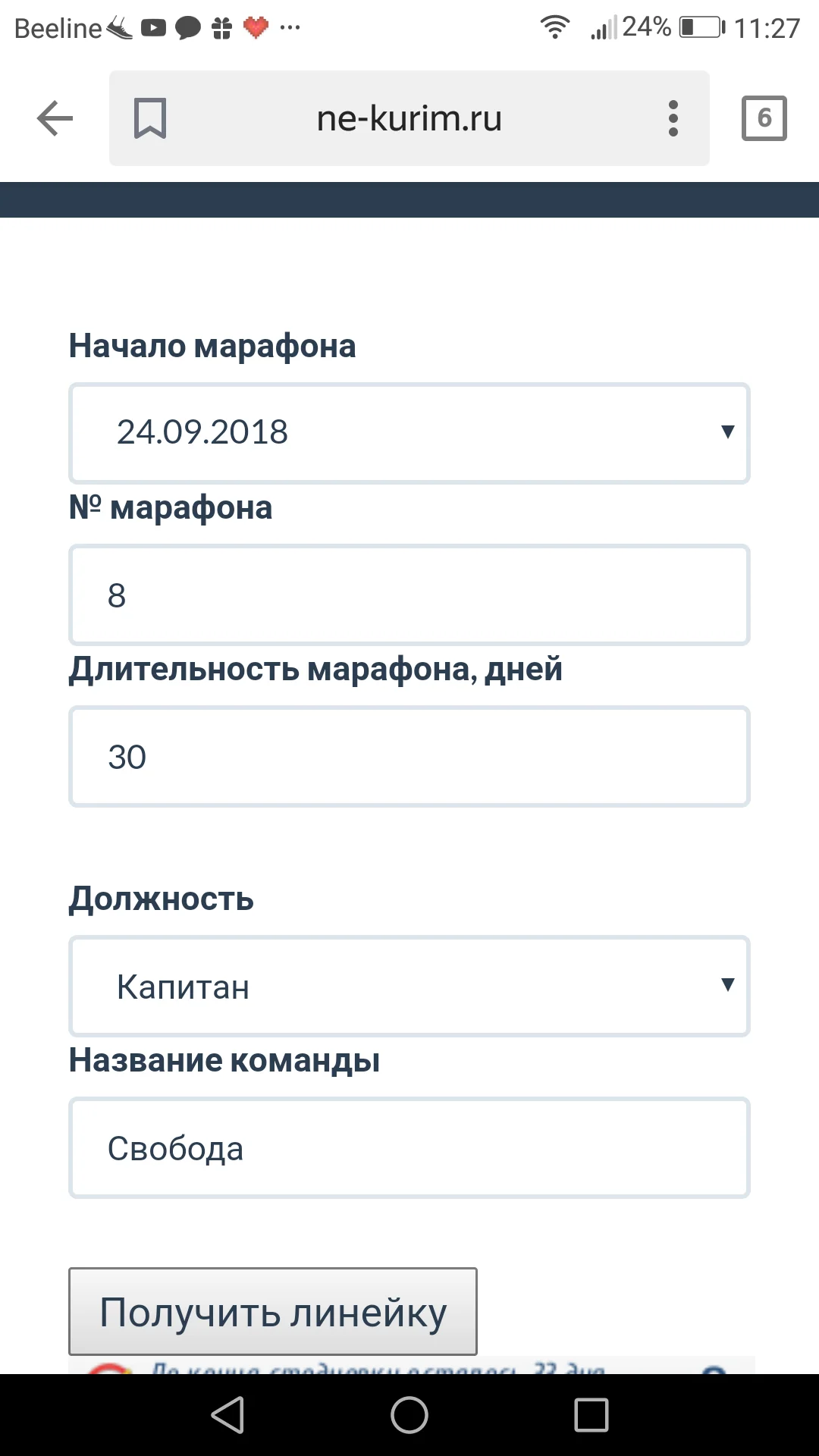Open the YouTube notification icon

click(152, 27)
